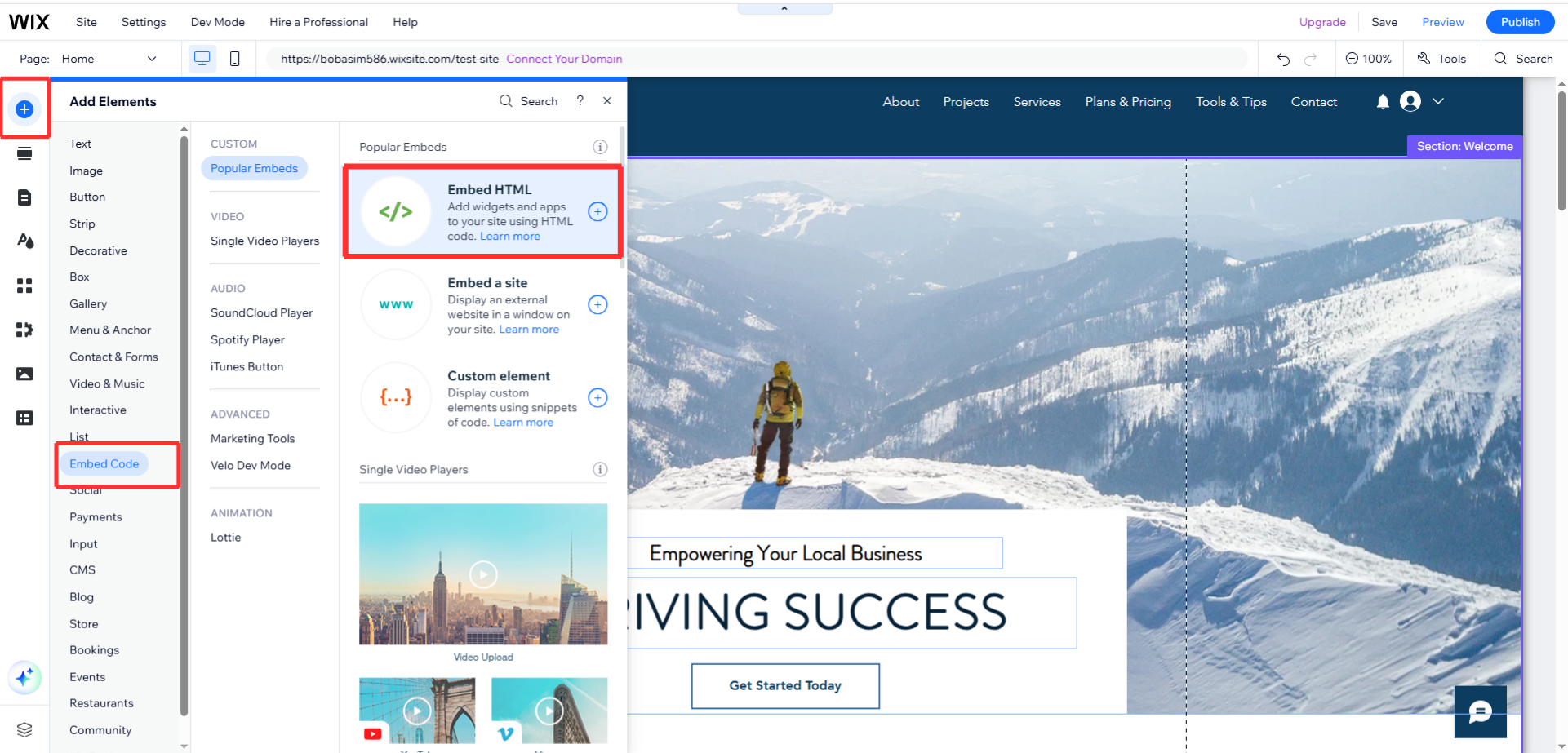Show info for Popular Embeds section
This screenshot has height=753, width=1568.
click(600, 147)
